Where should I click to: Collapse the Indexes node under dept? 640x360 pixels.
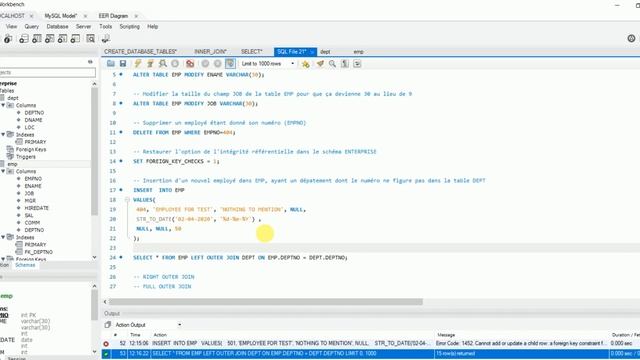pos(3,135)
